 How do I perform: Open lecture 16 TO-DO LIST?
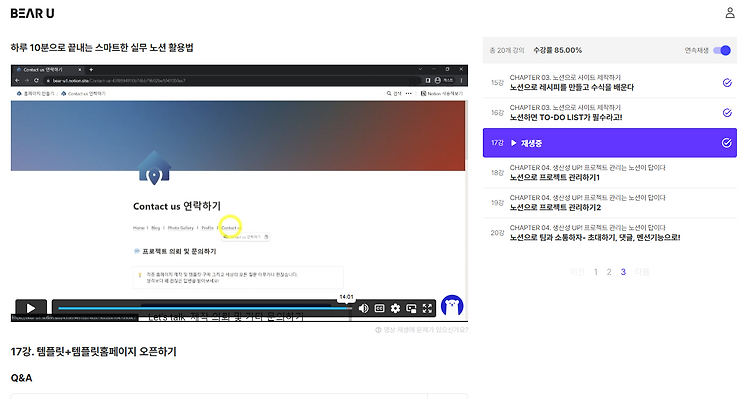[x=610, y=113]
